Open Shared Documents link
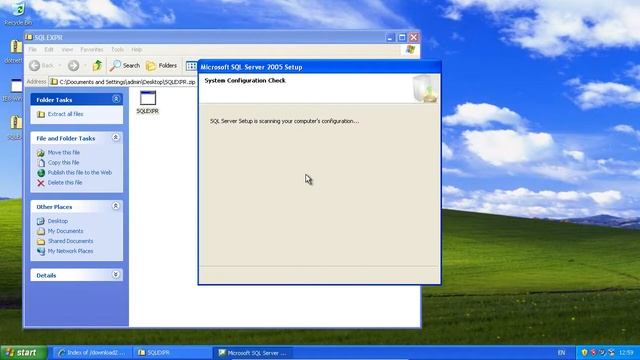This screenshot has width=640, height=360. [70, 241]
